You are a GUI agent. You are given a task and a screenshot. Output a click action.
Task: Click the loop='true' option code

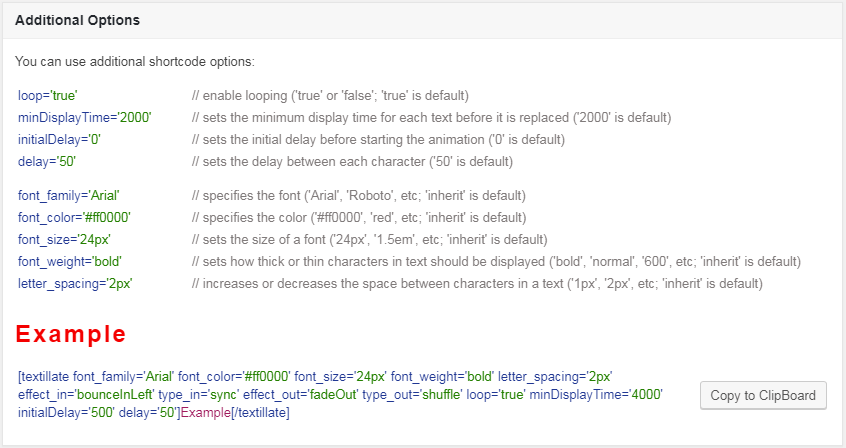[x=49, y=96]
